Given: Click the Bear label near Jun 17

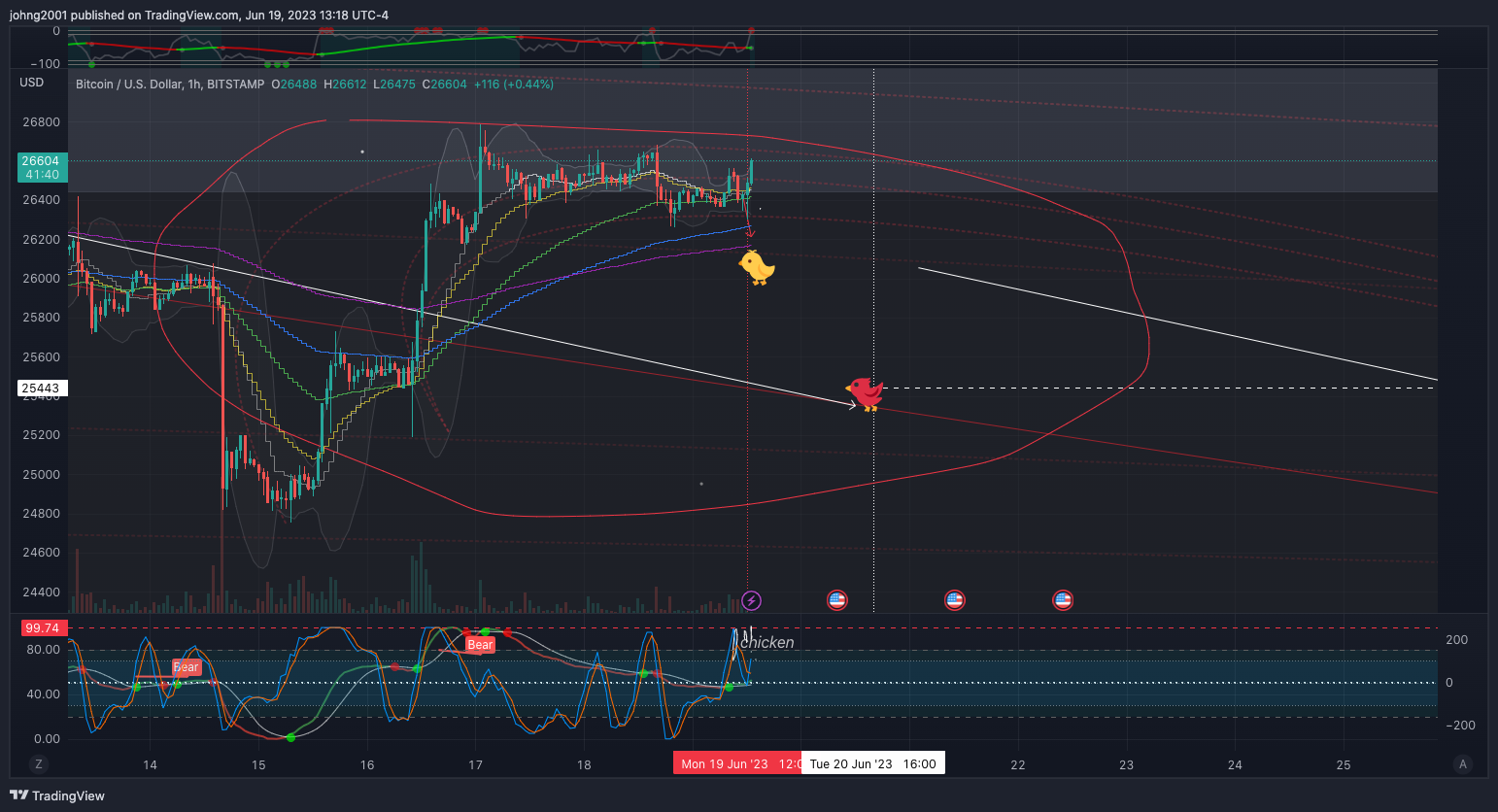Looking at the screenshot, I should 480,644.
